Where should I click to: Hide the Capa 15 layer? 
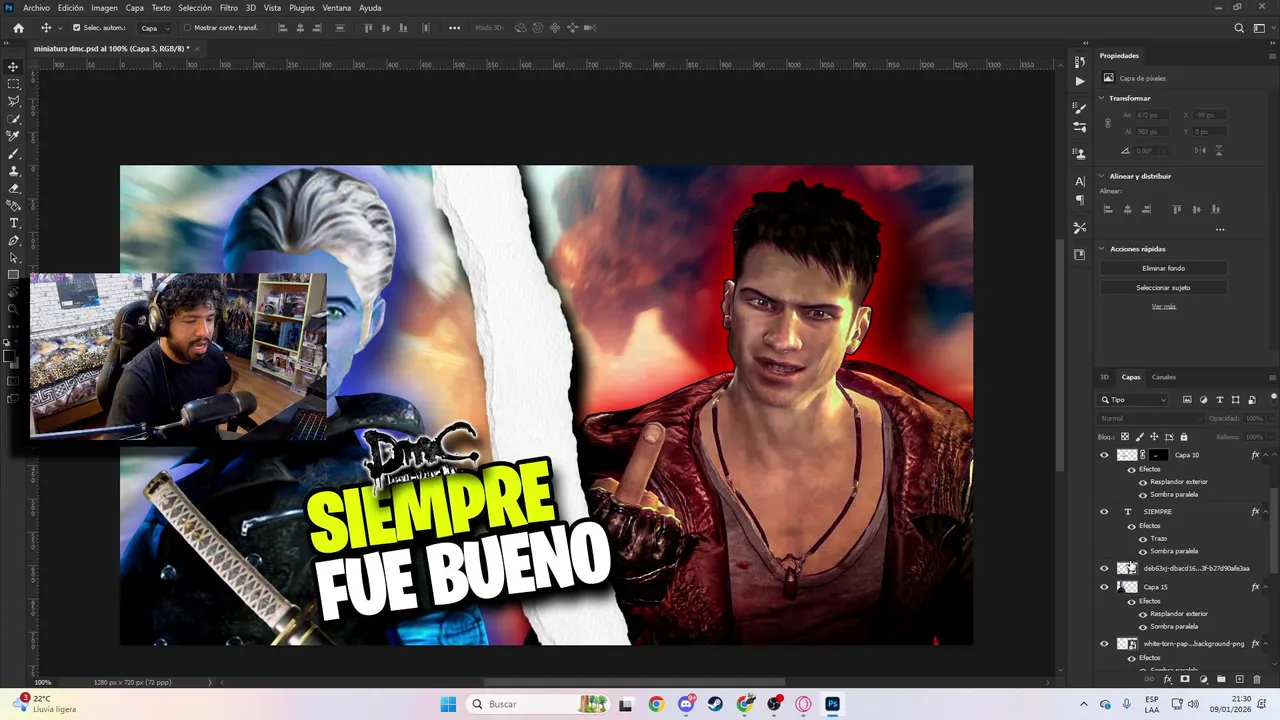1104,587
